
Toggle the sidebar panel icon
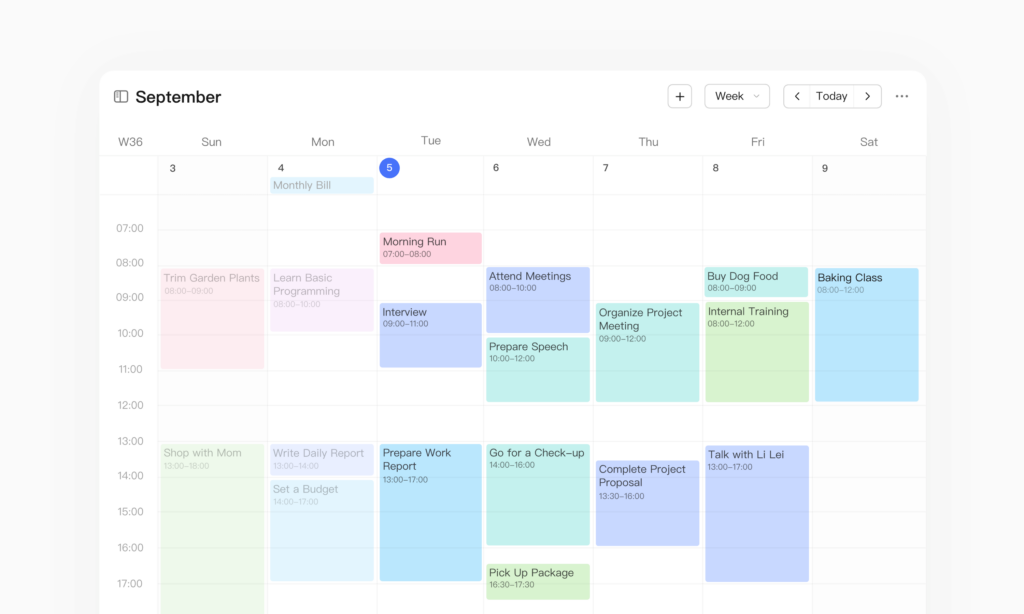pos(121,97)
